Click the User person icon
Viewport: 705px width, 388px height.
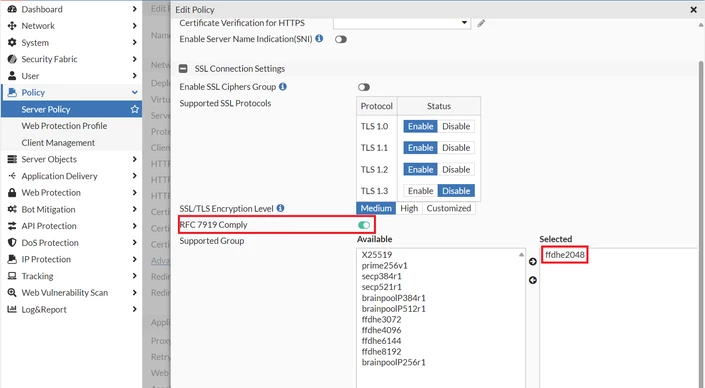pos(12,76)
